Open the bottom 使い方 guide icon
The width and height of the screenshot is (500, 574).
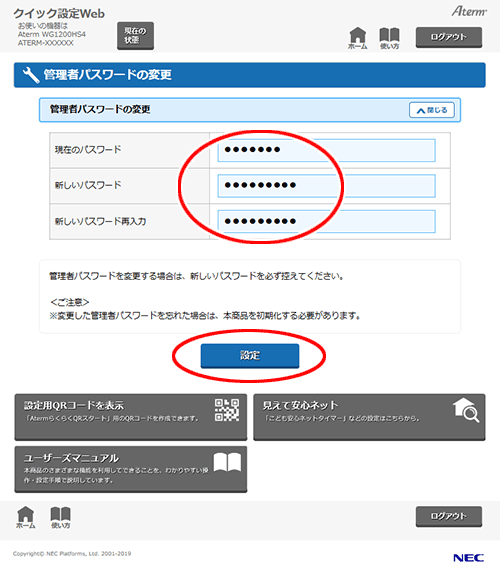pyautogui.click(x=60, y=517)
